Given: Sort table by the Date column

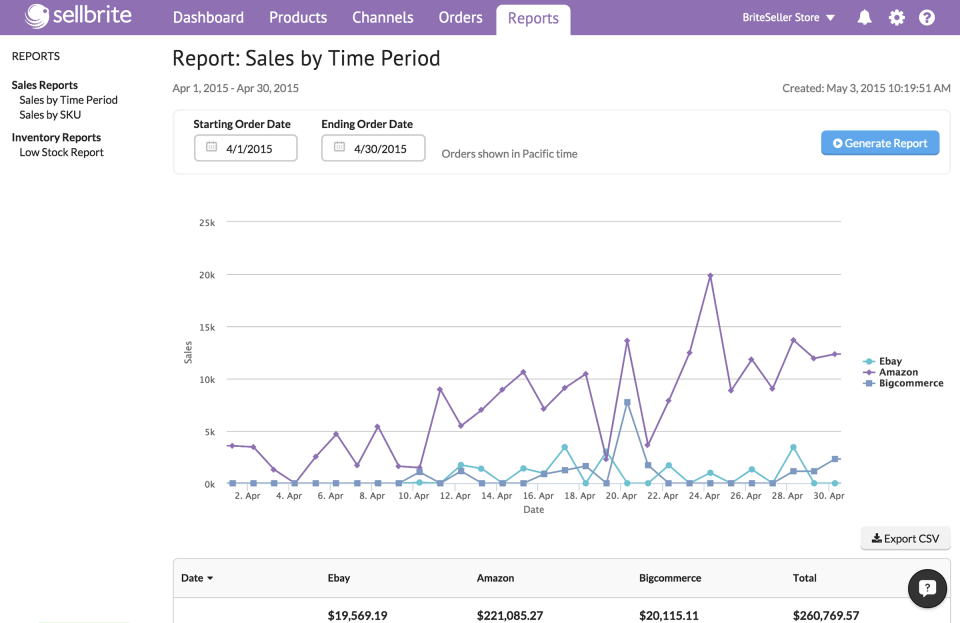Looking at the screenshot, I should [x=196, y=578].
